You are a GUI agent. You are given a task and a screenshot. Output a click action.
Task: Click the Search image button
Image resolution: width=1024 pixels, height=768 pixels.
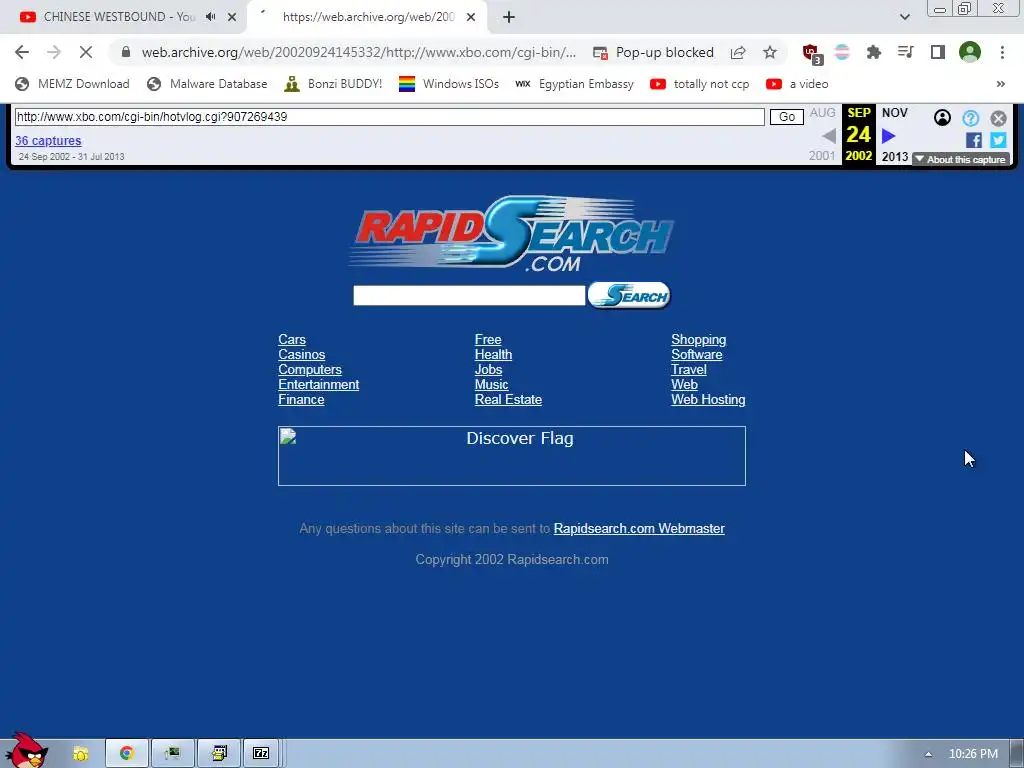click(629, 295)
